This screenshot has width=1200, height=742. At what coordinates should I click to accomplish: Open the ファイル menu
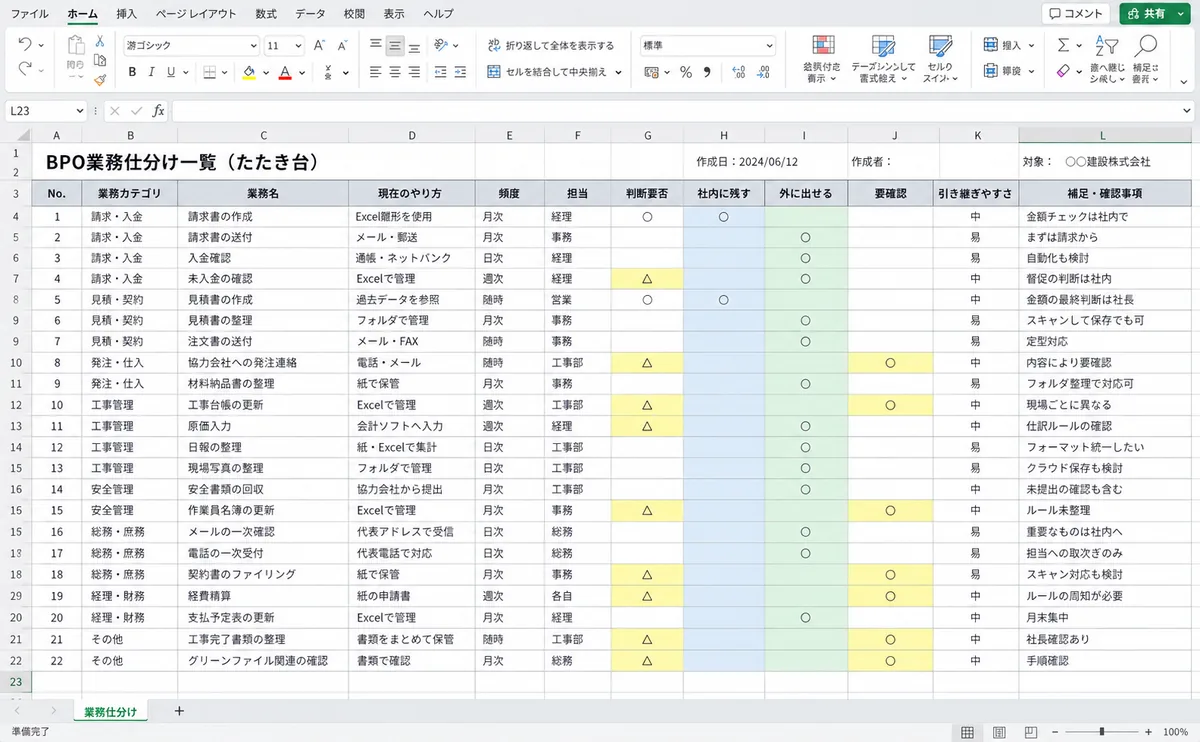29,14
